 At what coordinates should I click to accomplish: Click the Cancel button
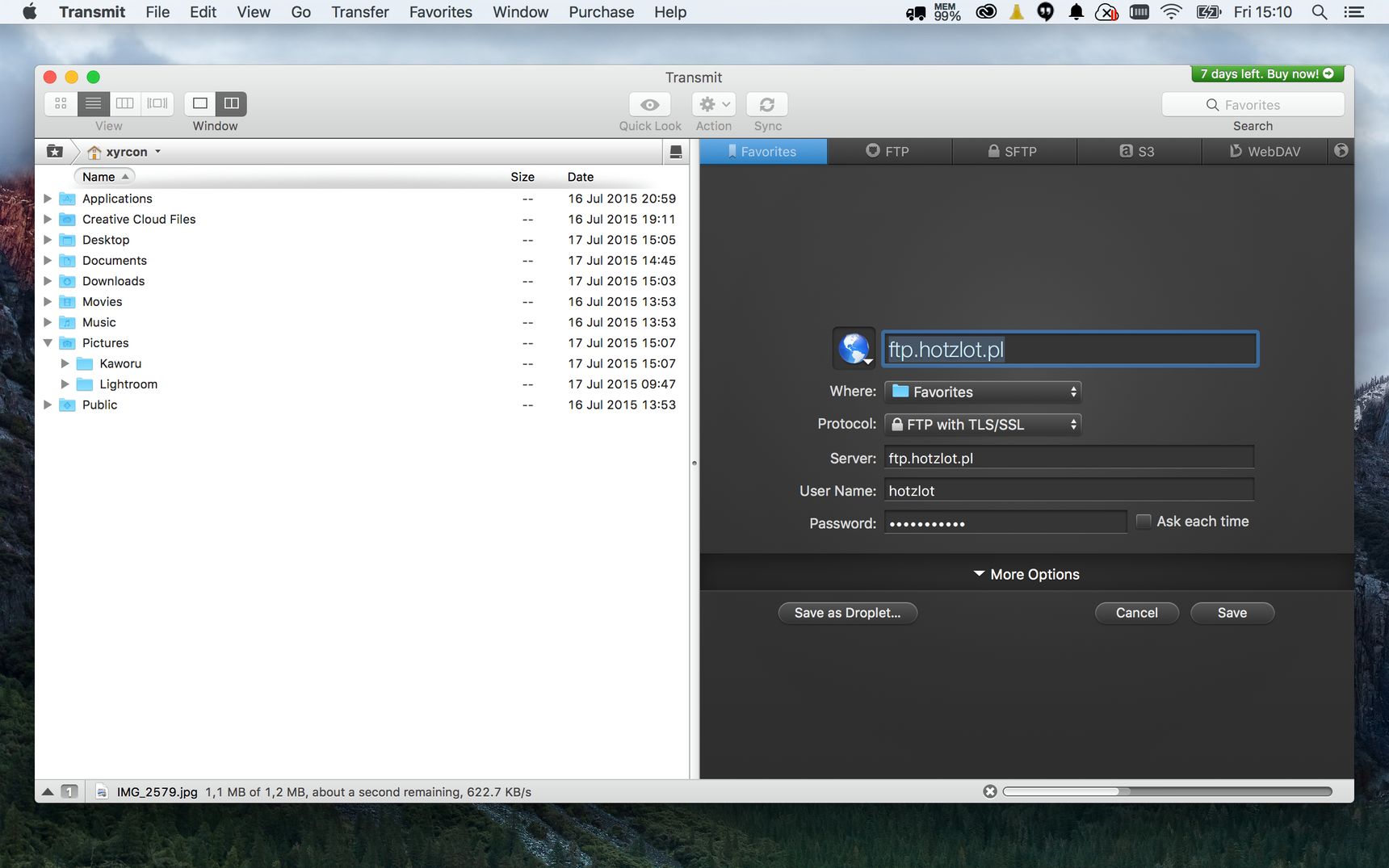pos(1136,613)
